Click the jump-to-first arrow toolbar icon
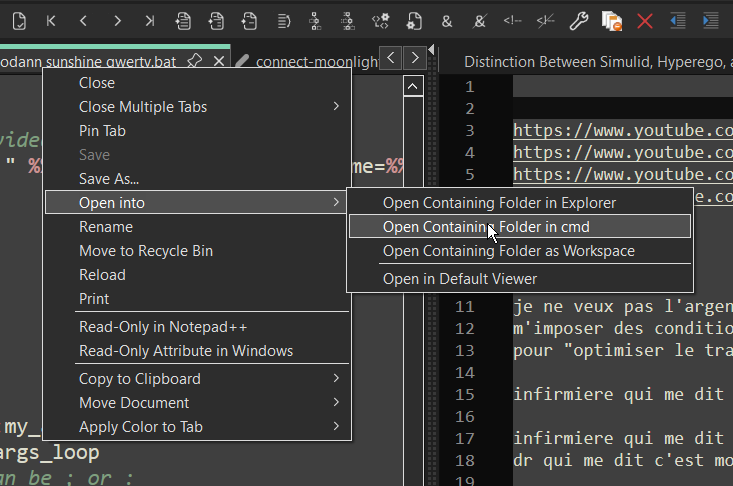733x486 pixels. [x=51, y=20]
